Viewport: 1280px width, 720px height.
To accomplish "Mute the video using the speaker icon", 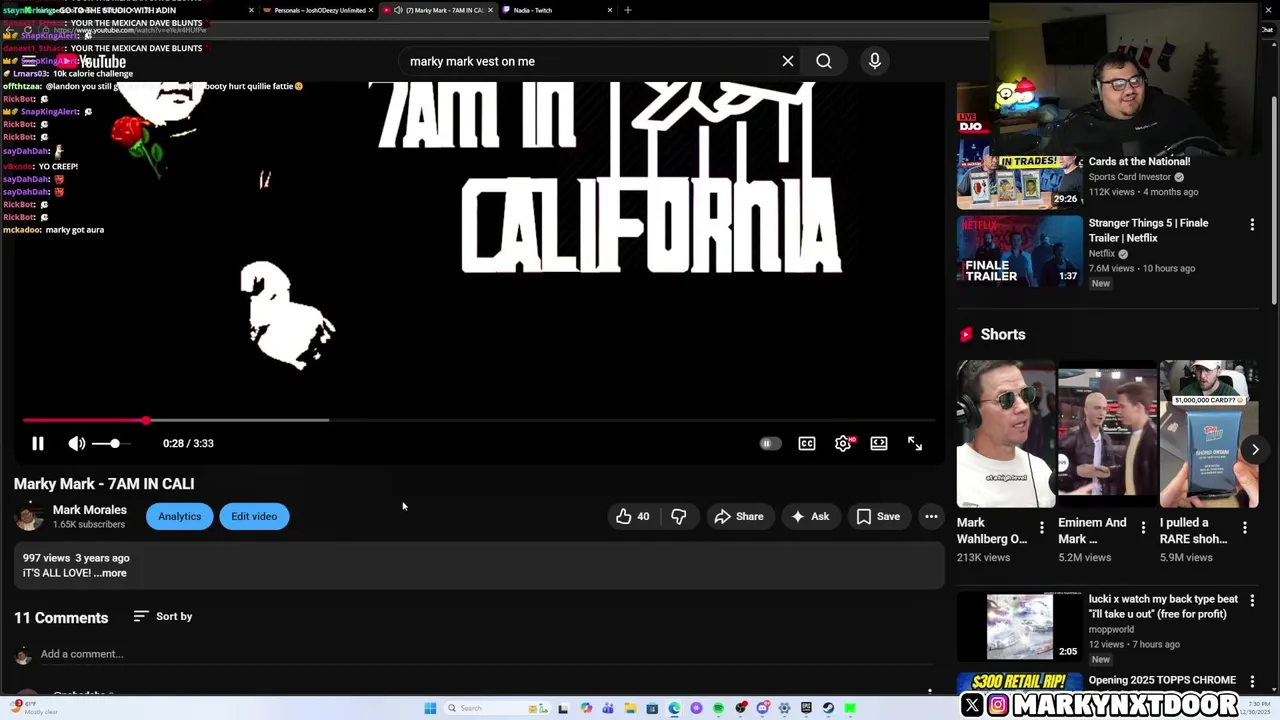I will pos(77,443).
